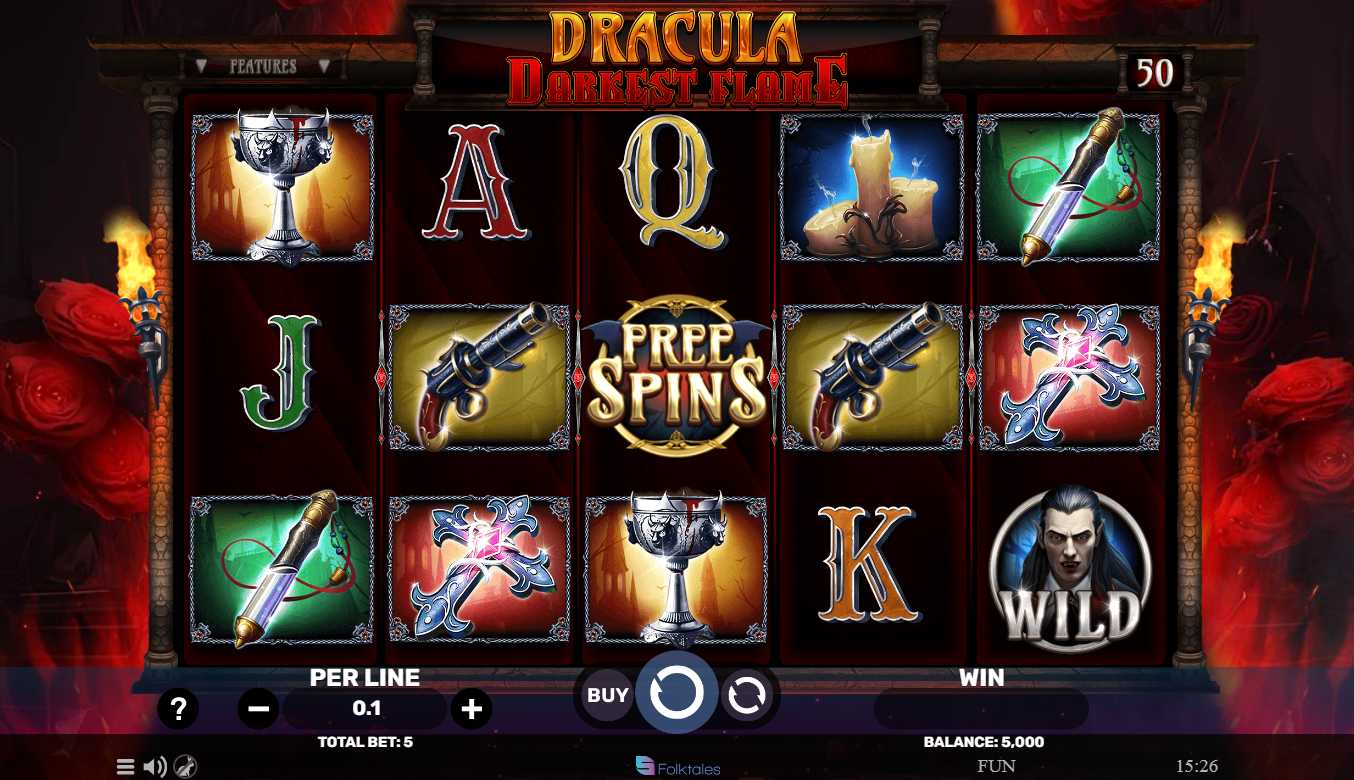The height and width of the screenshot is (780, 1354).
Task: Click the silver chalice symbol top-left reel
Action: (x=282, y=188)
